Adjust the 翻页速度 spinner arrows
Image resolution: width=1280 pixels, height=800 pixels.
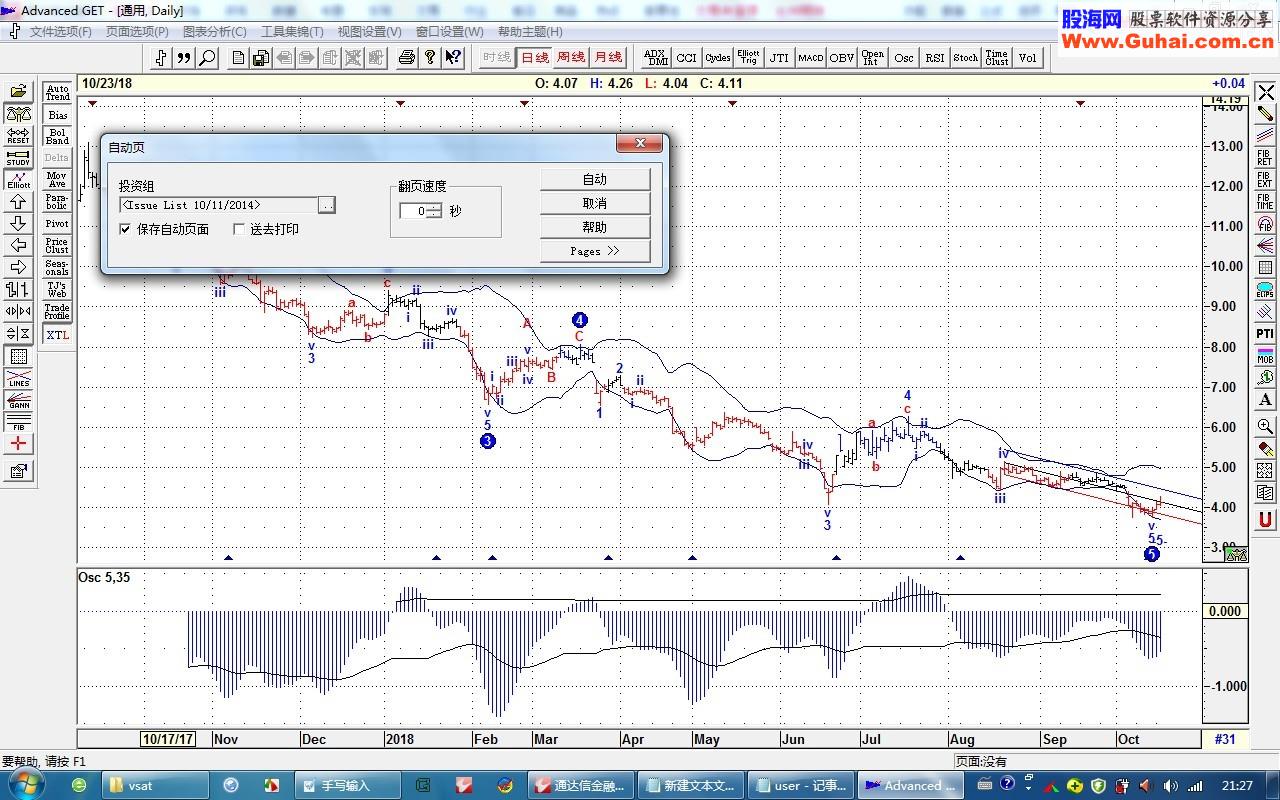(434, 211)
